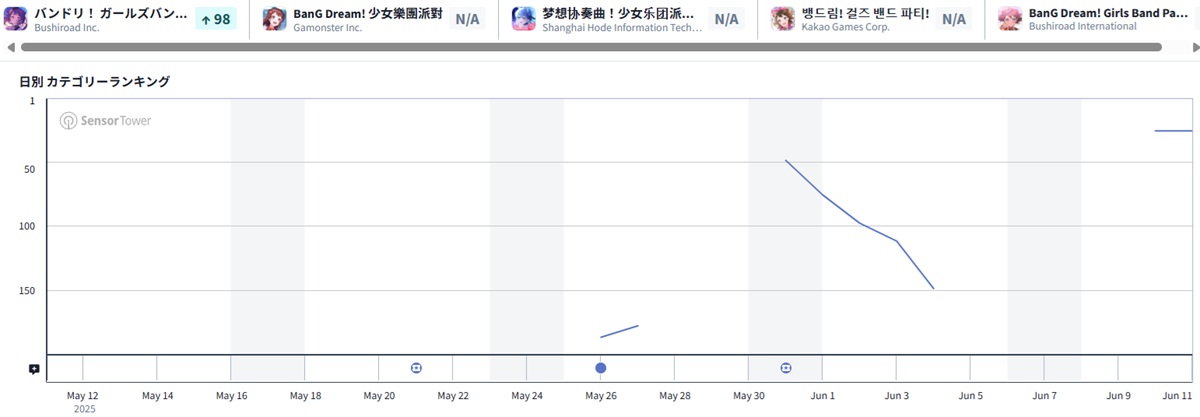The width and height of the screenshot is (1200, 417).
Task: Click the event marker icon near May 31
Action: (x=786, y=368)
